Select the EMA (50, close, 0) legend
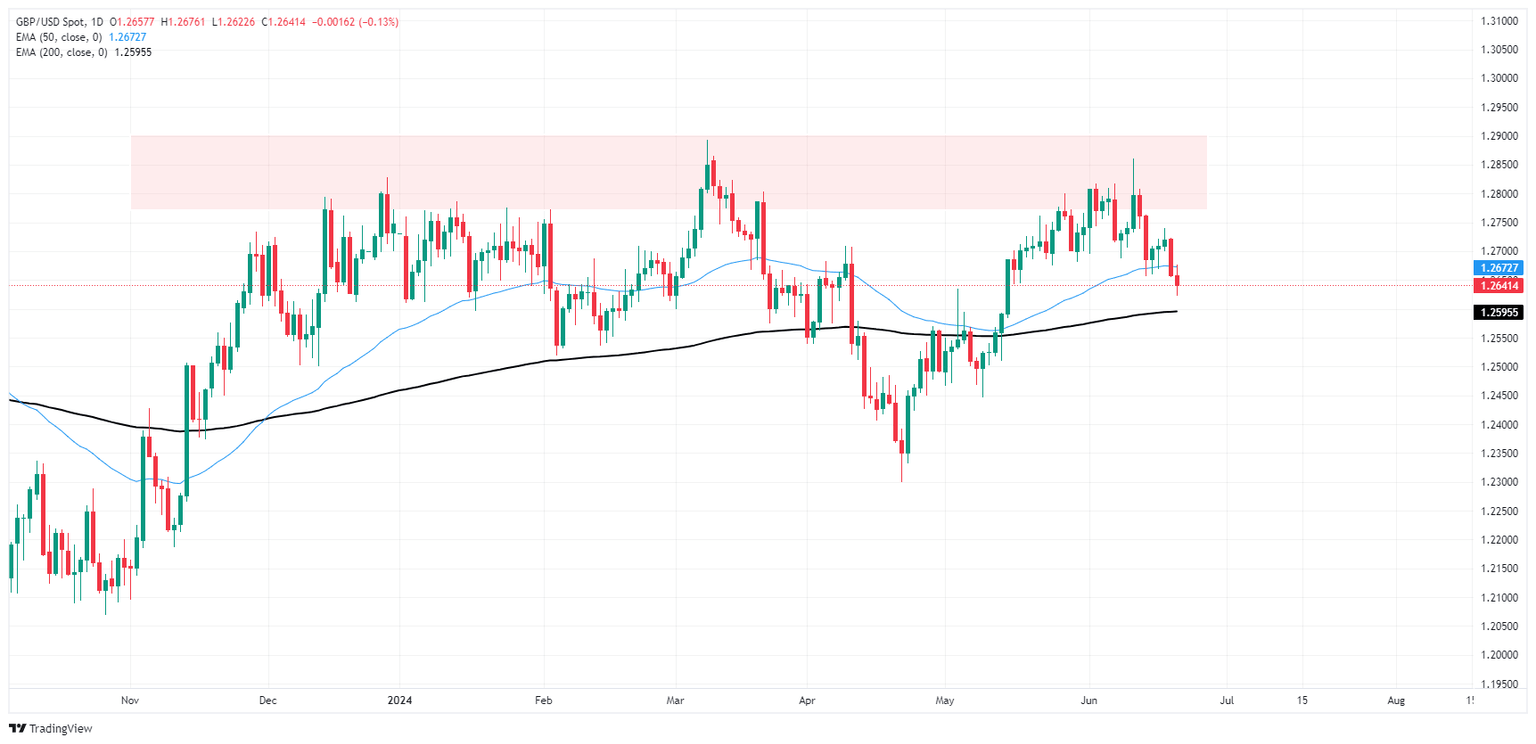Viewport: 1536px width, 744px height. click(68, 37)
